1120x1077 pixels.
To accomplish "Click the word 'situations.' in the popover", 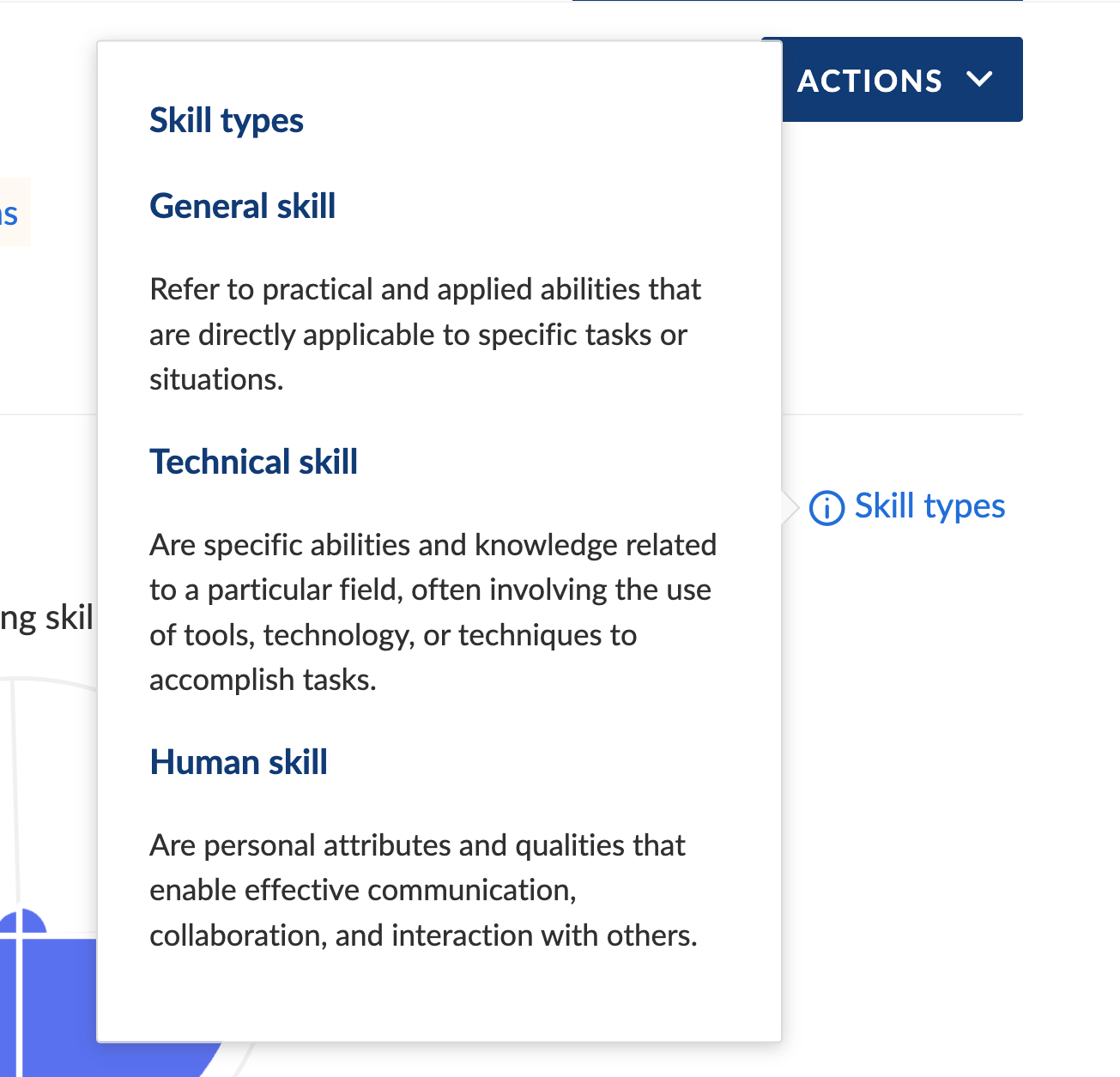I will 216,379.
